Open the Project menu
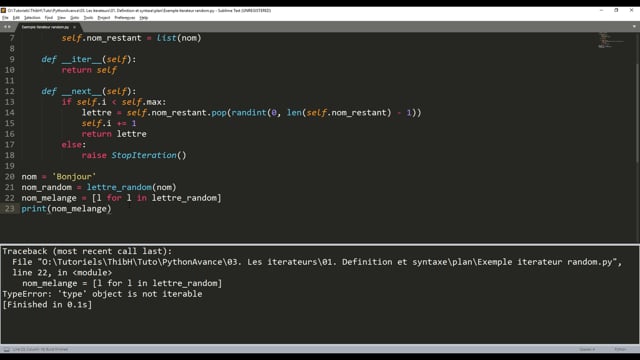The height and width of the screenshot is (360, 640). pyautogui.click(x=104, y=18)
